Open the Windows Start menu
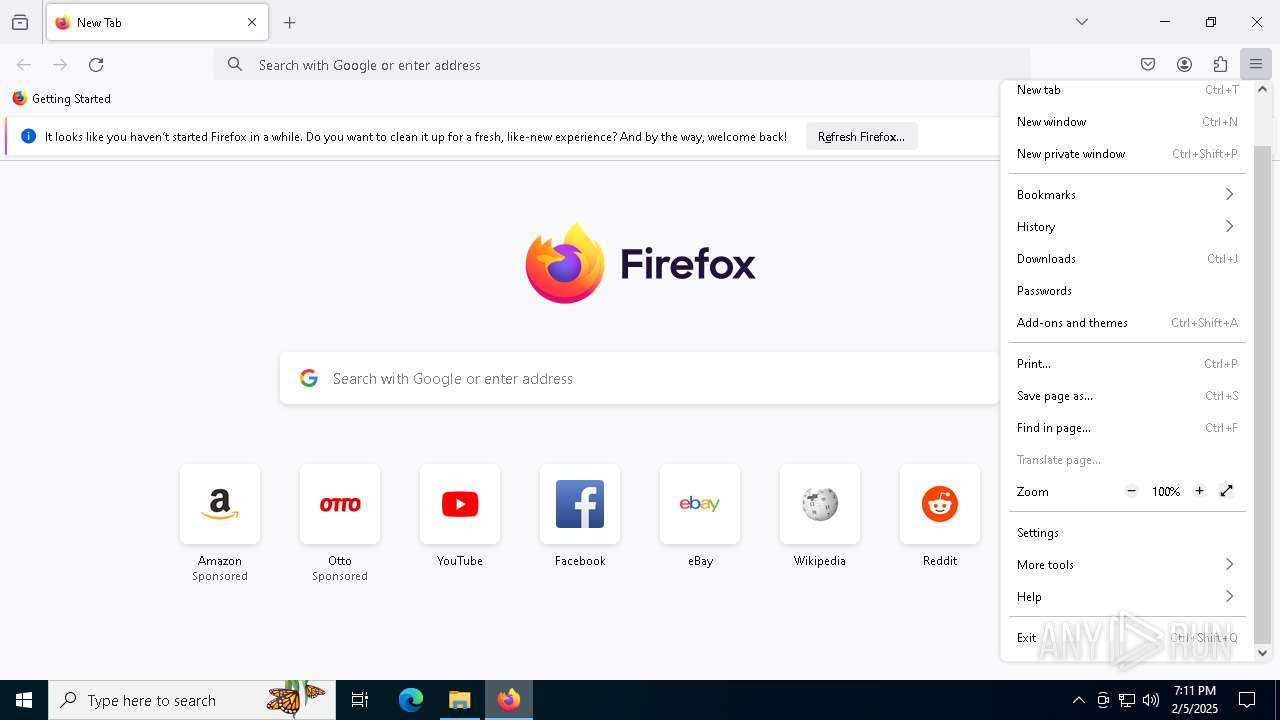The height and width of the screenshot is (720, 1280). coord(24,700)
